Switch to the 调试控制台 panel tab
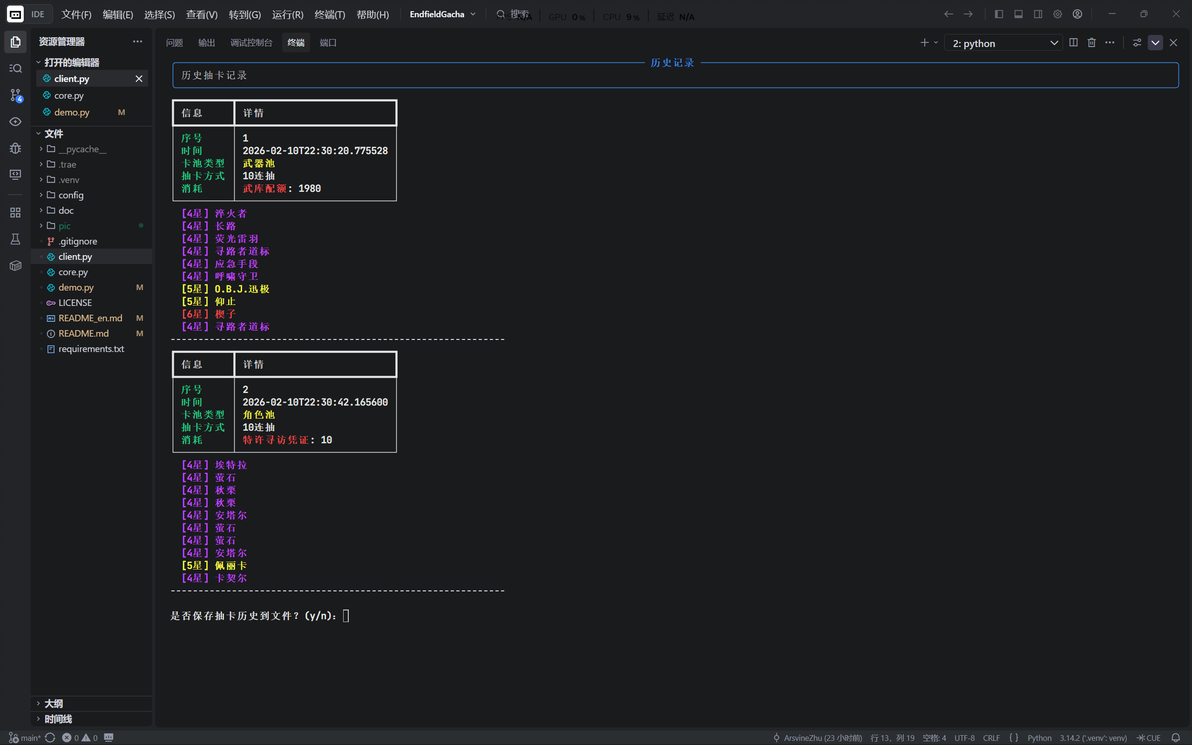This screenshot has width=1192, height=745. [252, 43]
